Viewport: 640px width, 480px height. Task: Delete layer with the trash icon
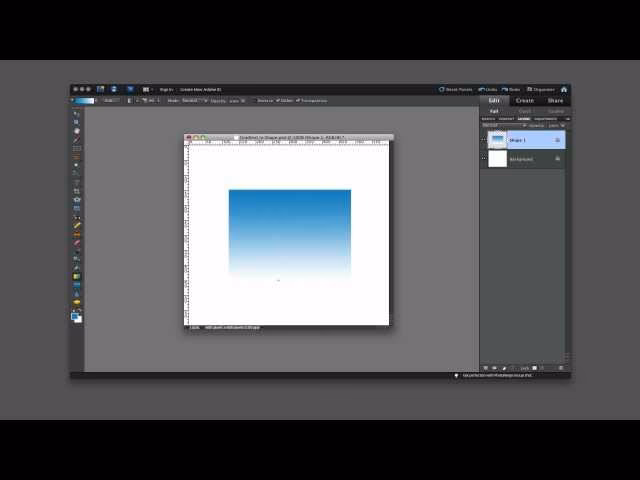tap(560, 368)
